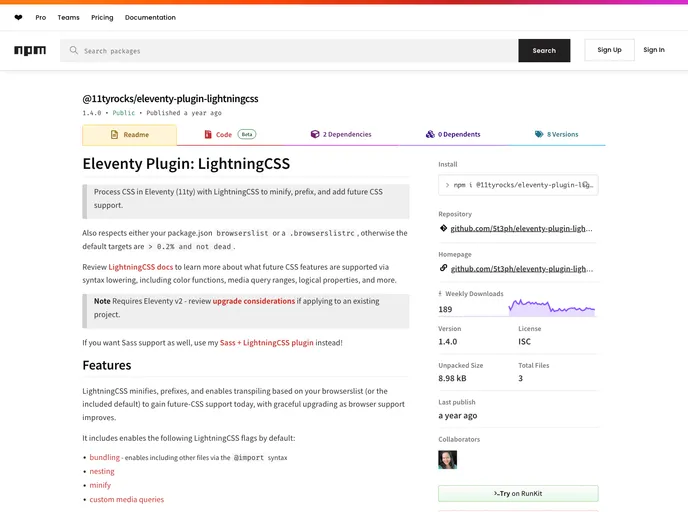Screen dimensions: 688x512
Task: Click the black Search button
Action: (x=544, y=50)
